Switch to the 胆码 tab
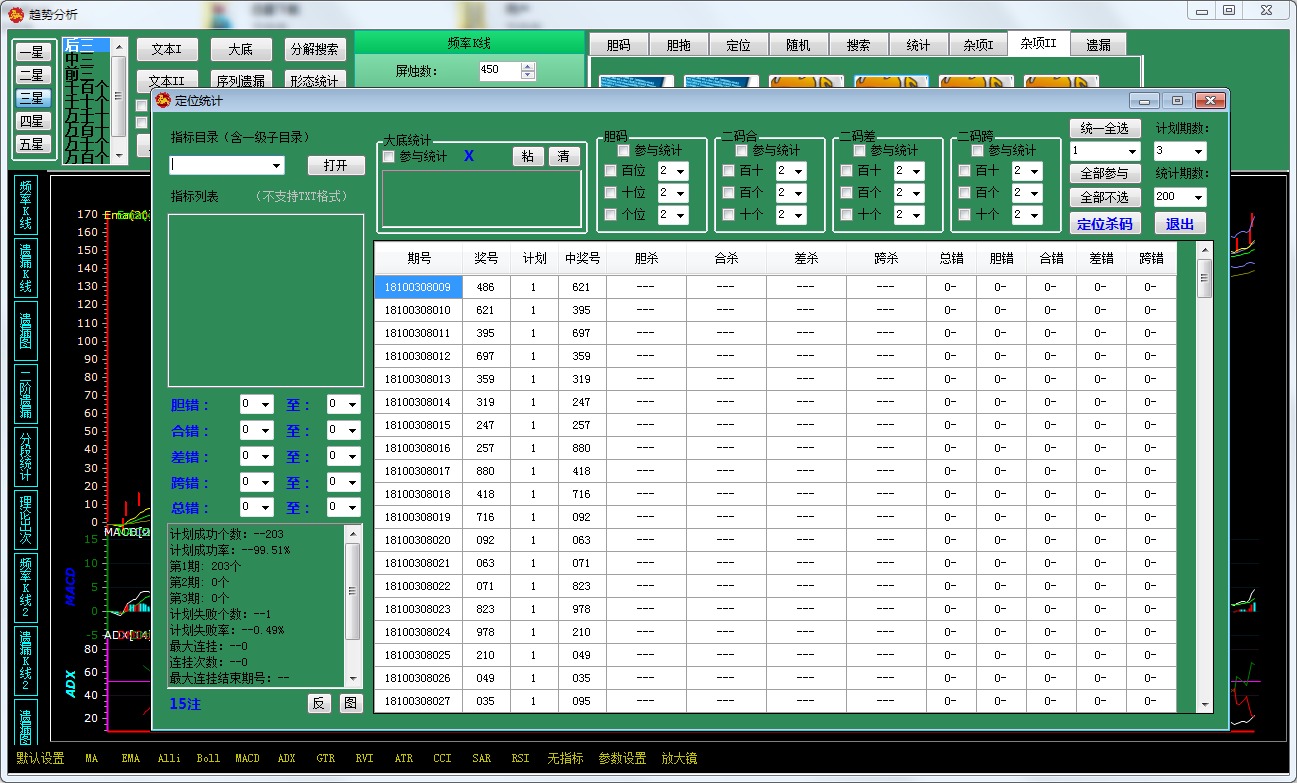1297x783 pixels. [x=618, y=45]
